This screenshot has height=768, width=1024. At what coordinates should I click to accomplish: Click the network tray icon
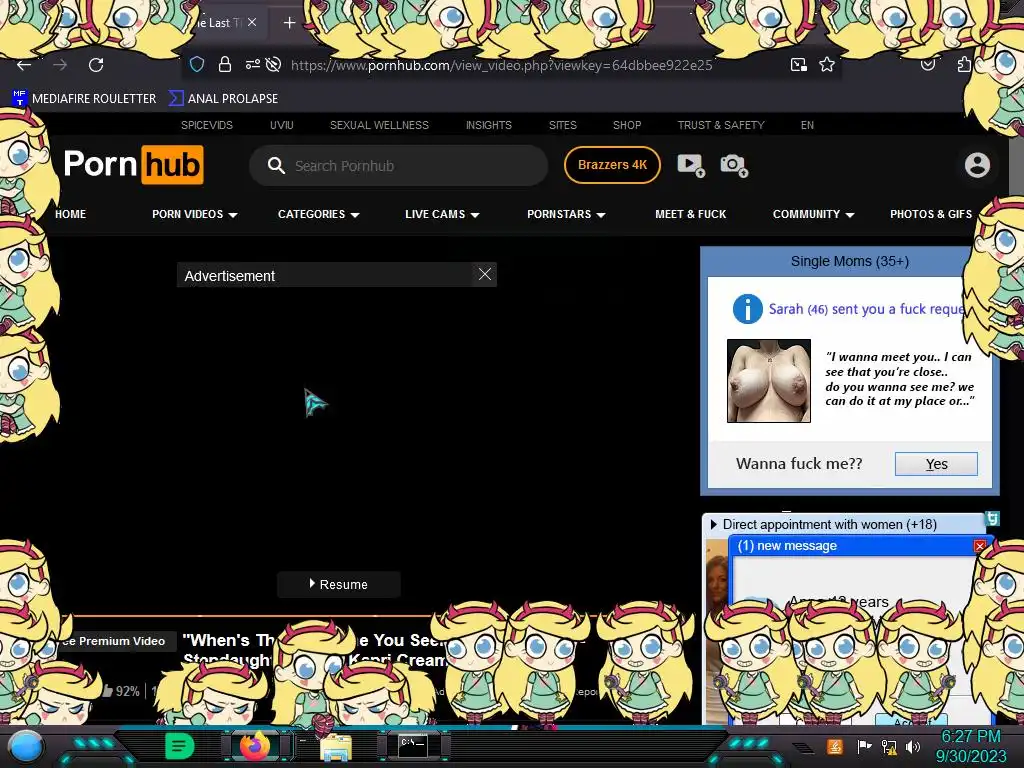(889, 746)
